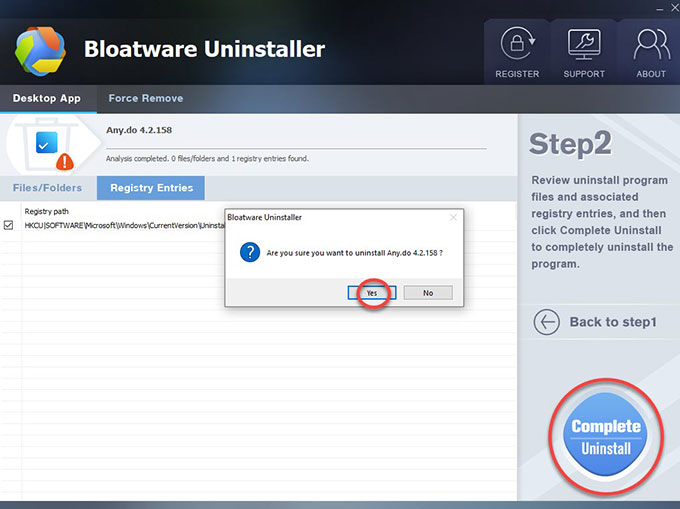Click the analysis progress bar
Screen dimensions: 680x509
tap(296, 148)
